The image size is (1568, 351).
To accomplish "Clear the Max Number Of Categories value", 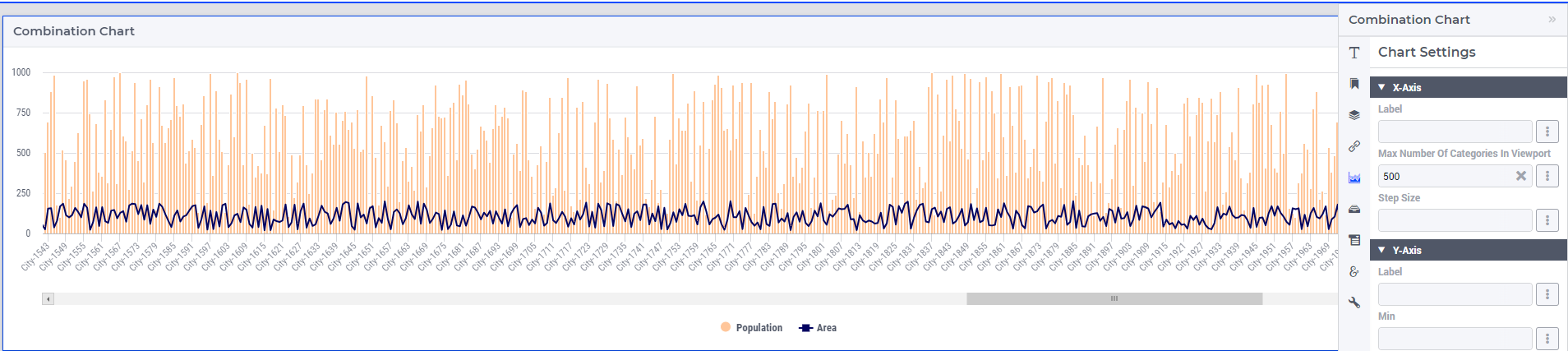I will (1521, 176).
